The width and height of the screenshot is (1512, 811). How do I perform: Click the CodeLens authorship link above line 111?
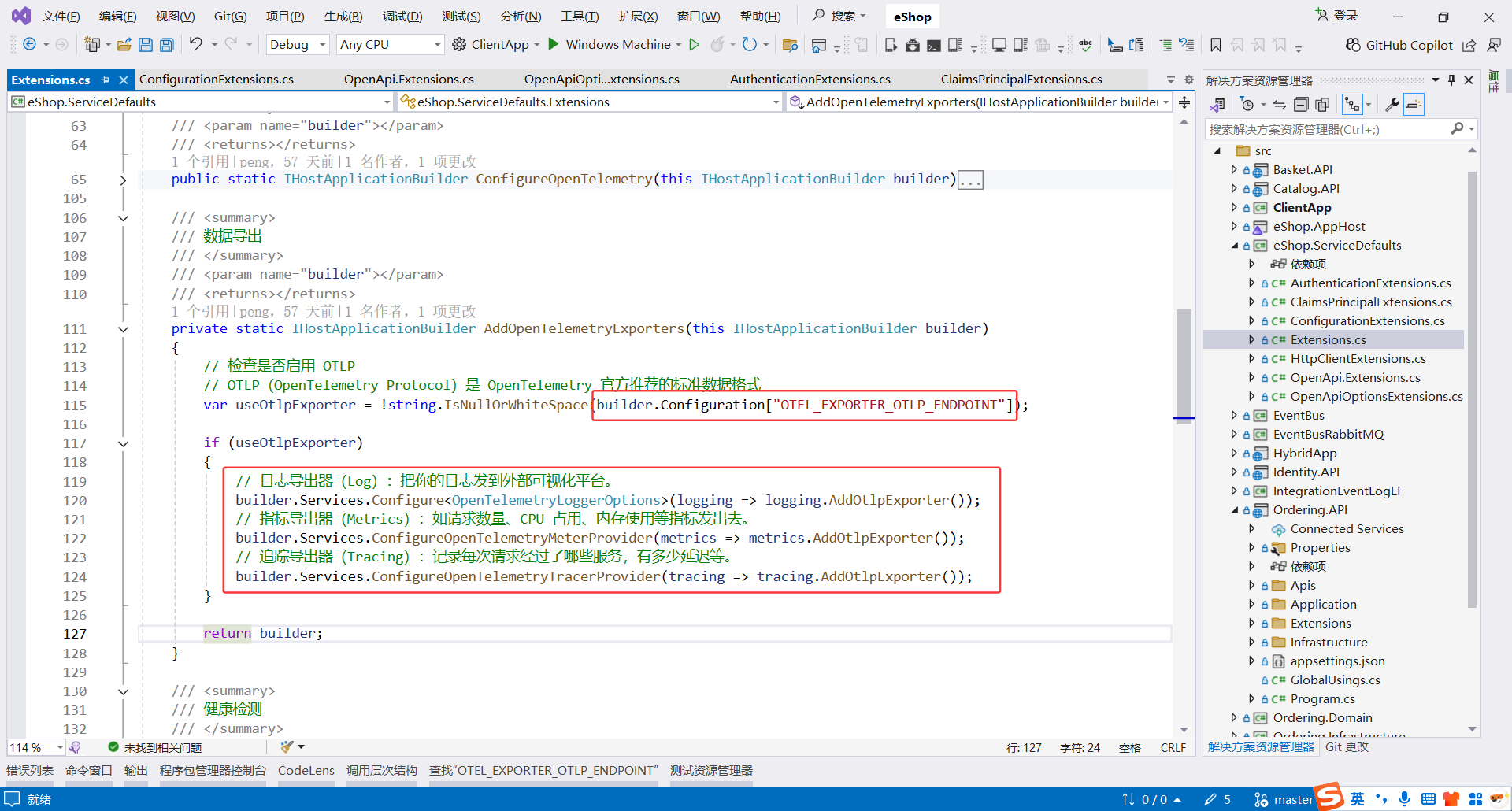pos(324,312)
